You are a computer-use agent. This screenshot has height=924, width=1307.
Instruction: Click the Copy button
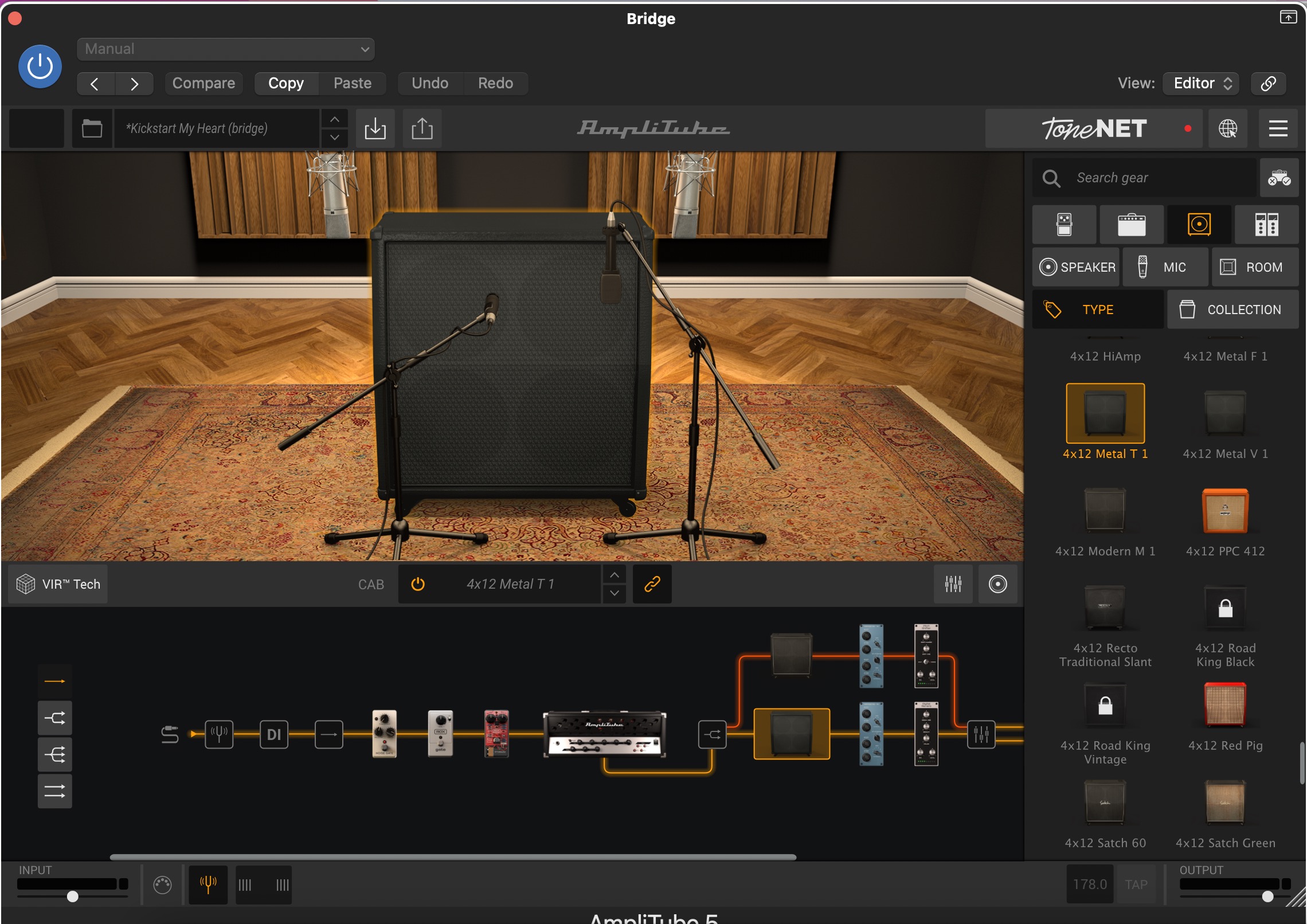(286, 84)
